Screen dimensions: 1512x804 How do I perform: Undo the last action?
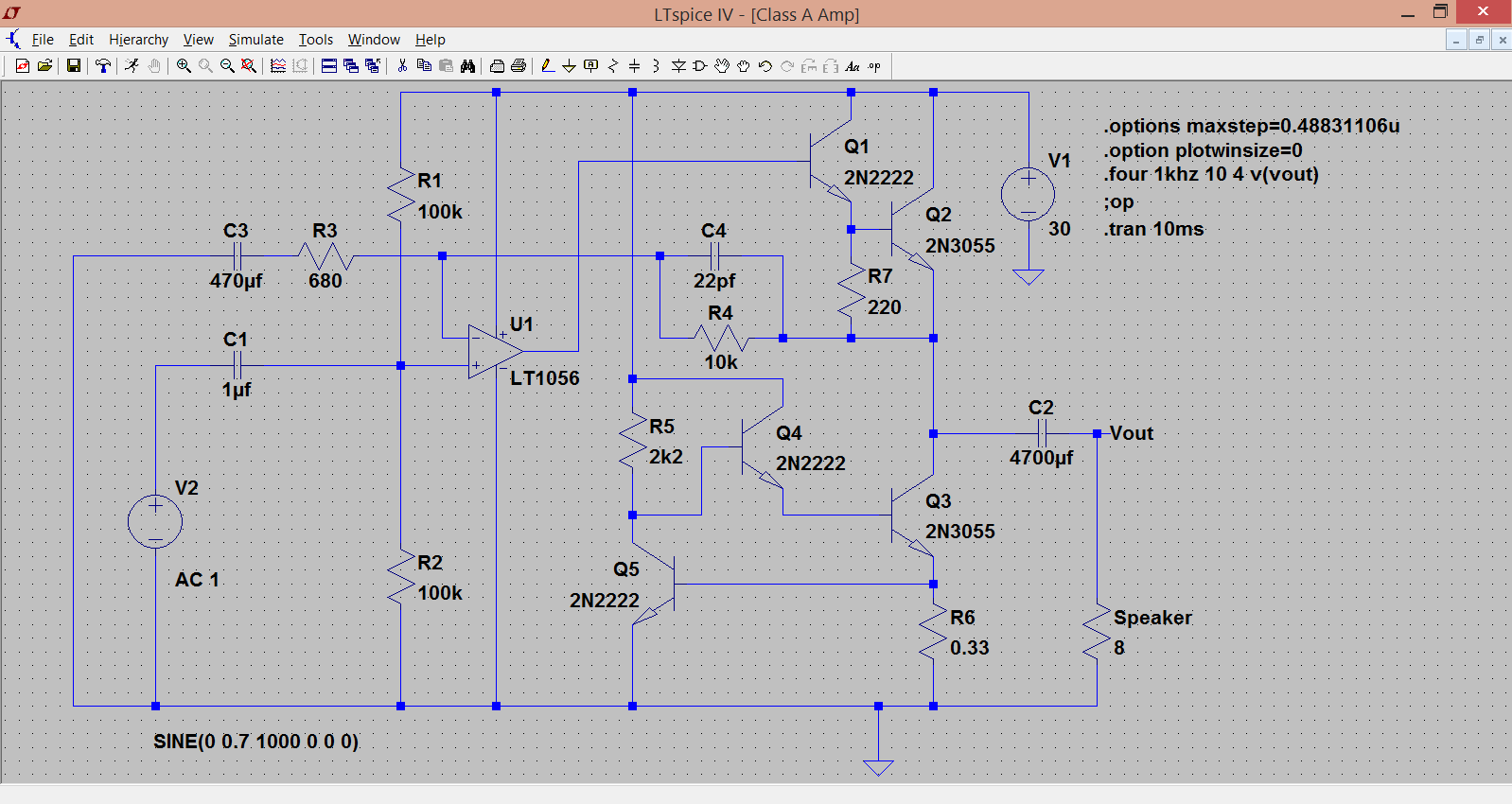[x=765, y=66]
